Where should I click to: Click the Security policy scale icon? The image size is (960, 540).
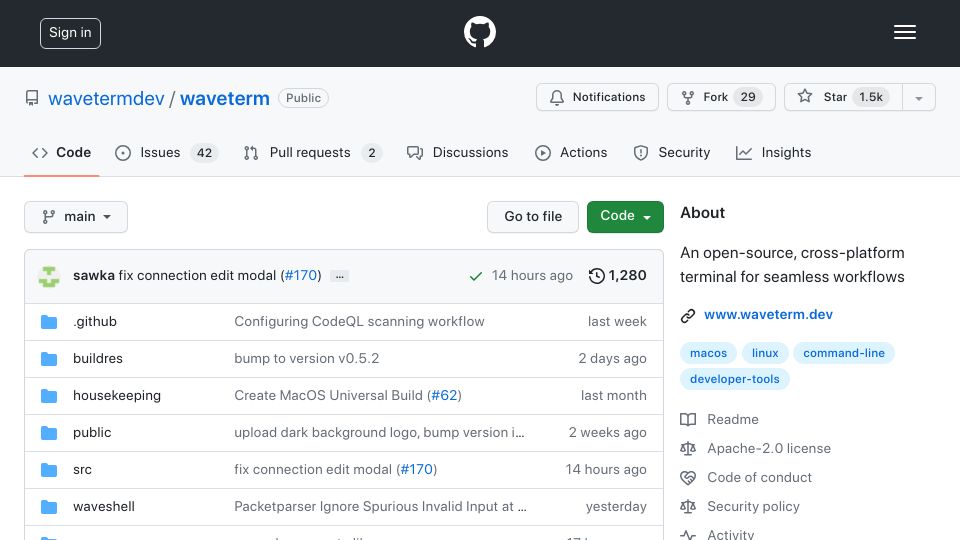coord(688,506)
